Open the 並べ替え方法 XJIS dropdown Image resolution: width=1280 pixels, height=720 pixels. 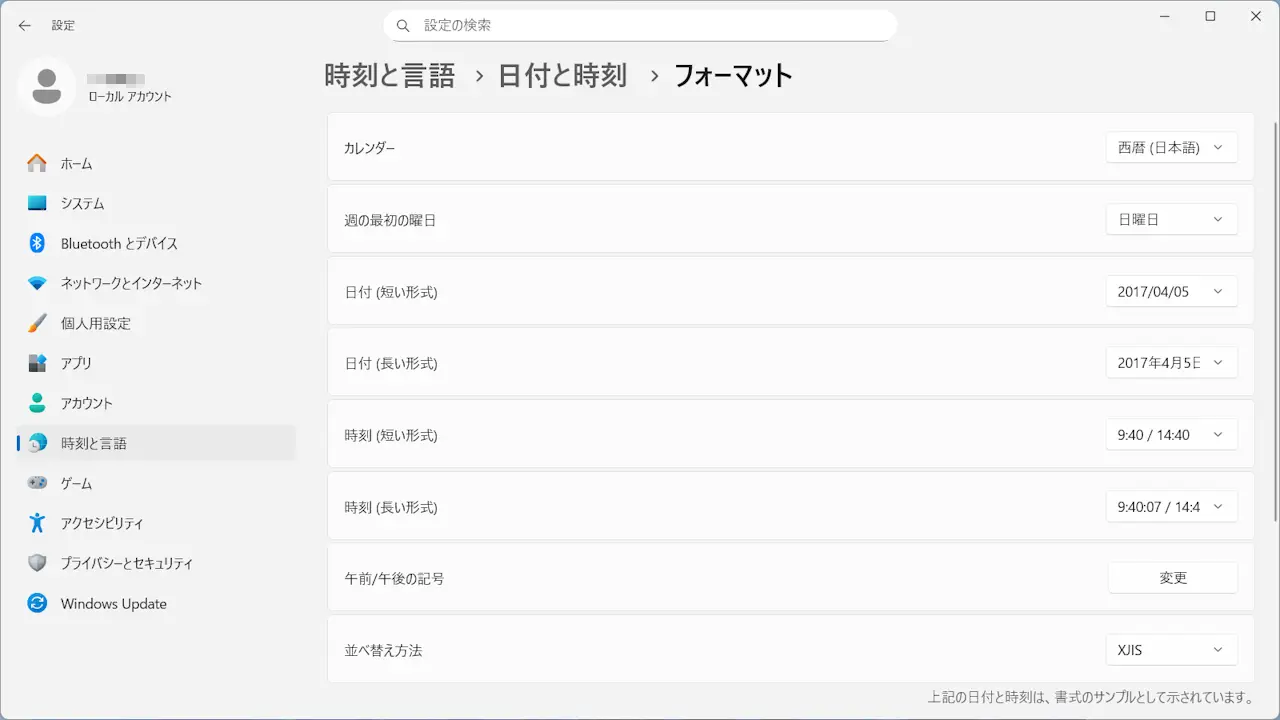click(1171, 650)
